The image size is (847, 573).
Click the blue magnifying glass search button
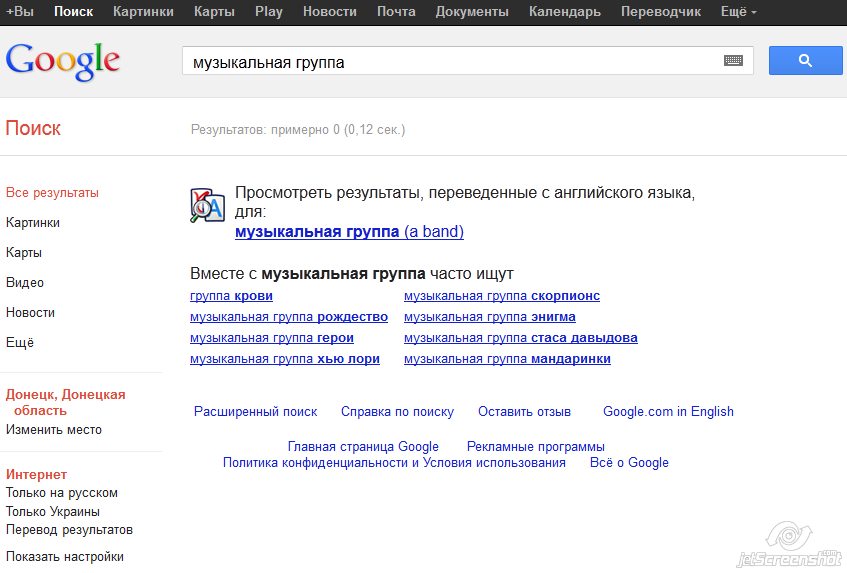805,61
